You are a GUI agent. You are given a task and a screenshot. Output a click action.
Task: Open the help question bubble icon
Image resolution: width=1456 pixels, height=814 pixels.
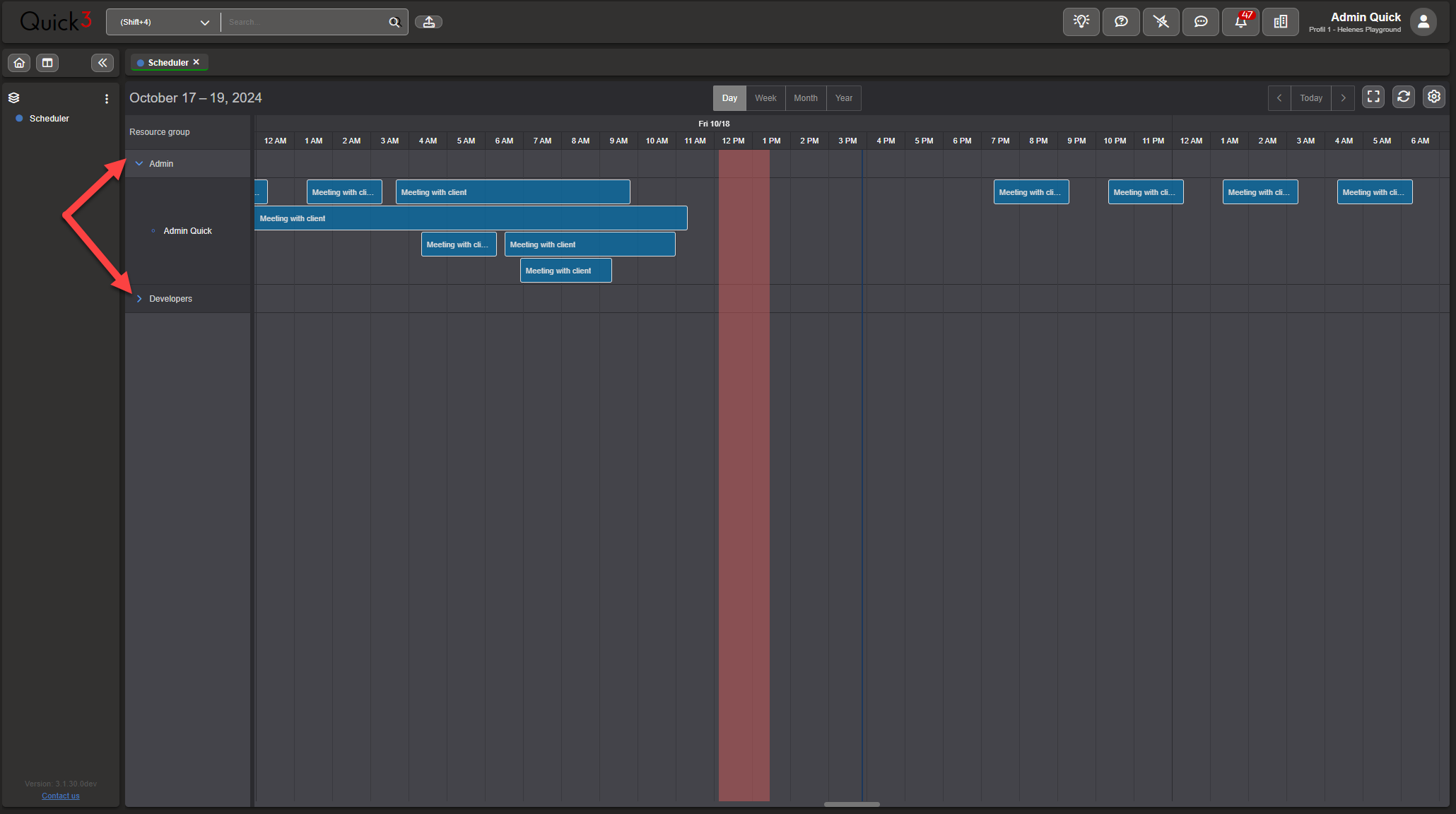coord(1121,22)
